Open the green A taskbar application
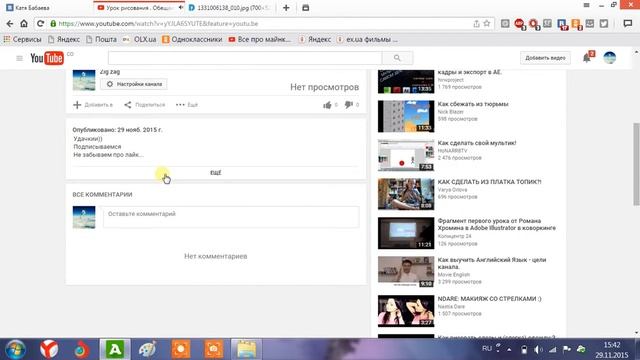Image resolution: width=640 pixels, height=360 pixels. pyautogui.click(x=115, y=350)
